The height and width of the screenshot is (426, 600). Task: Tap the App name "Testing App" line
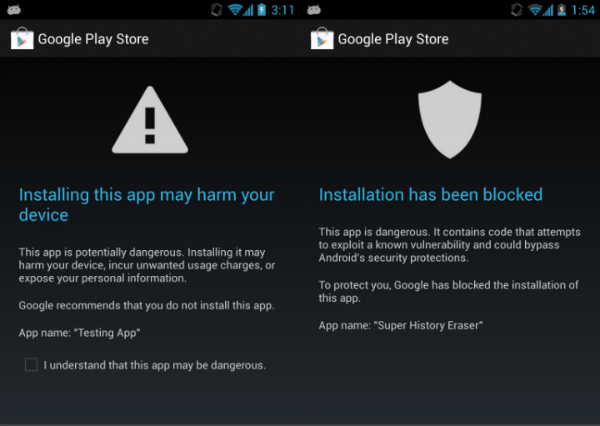click(82, 331)
